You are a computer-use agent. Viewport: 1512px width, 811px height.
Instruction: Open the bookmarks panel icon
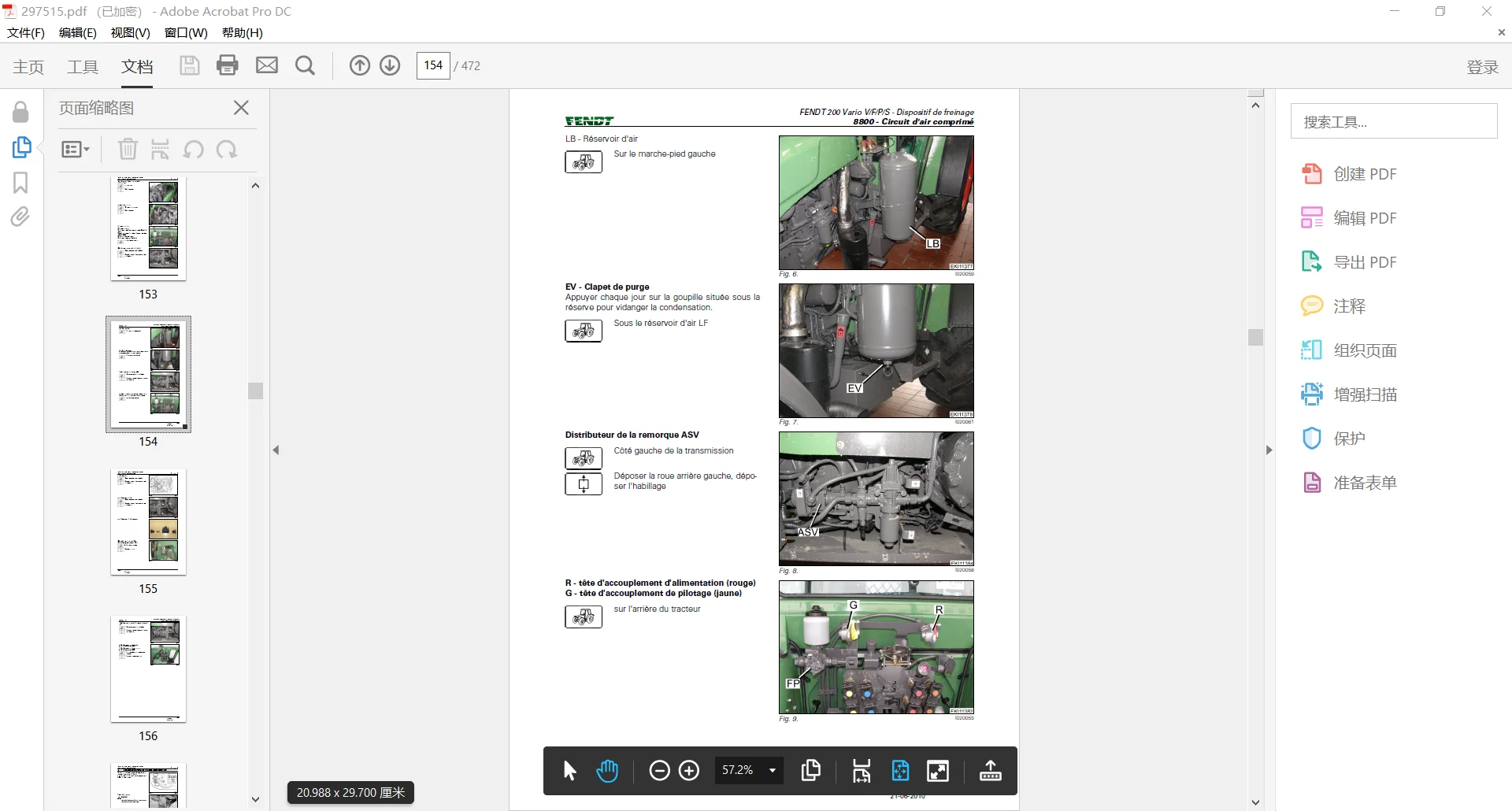coord(20,183)
